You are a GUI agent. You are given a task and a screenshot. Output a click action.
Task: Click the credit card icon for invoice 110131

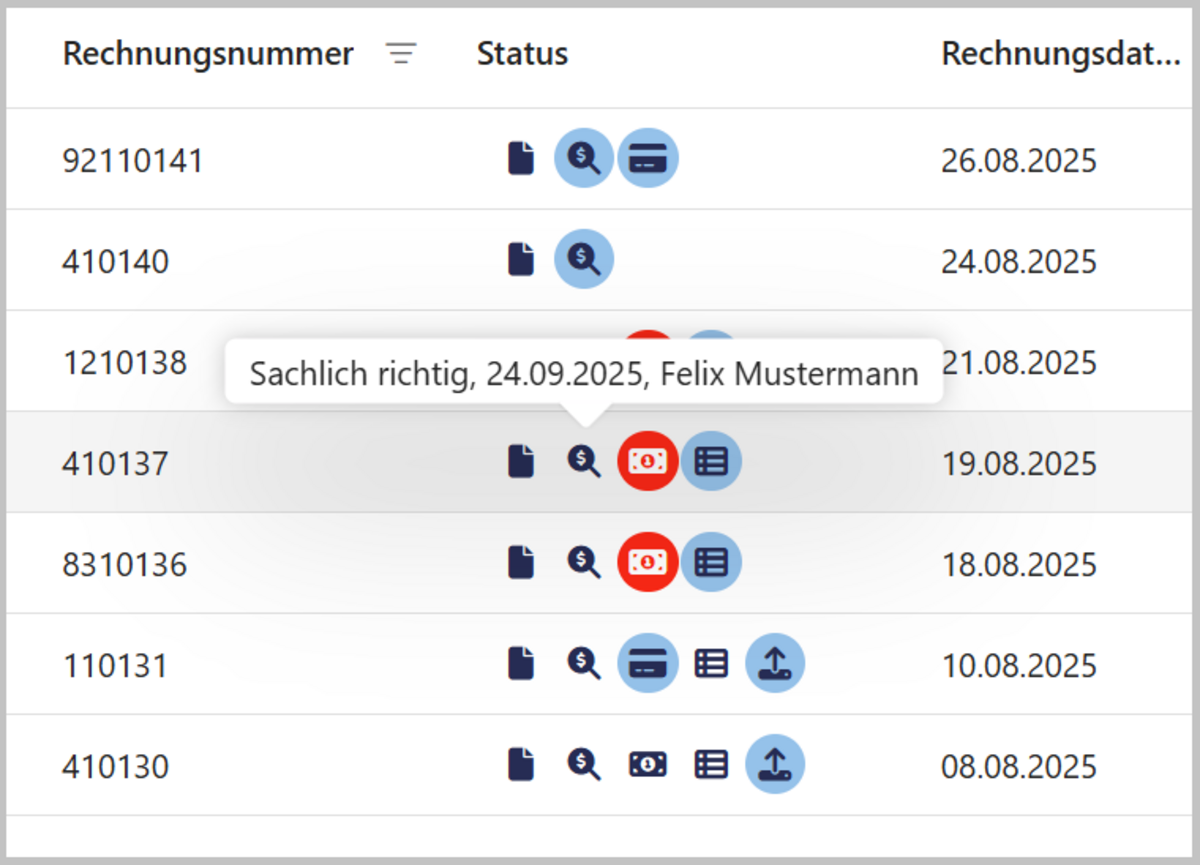(x=647, y=664)
